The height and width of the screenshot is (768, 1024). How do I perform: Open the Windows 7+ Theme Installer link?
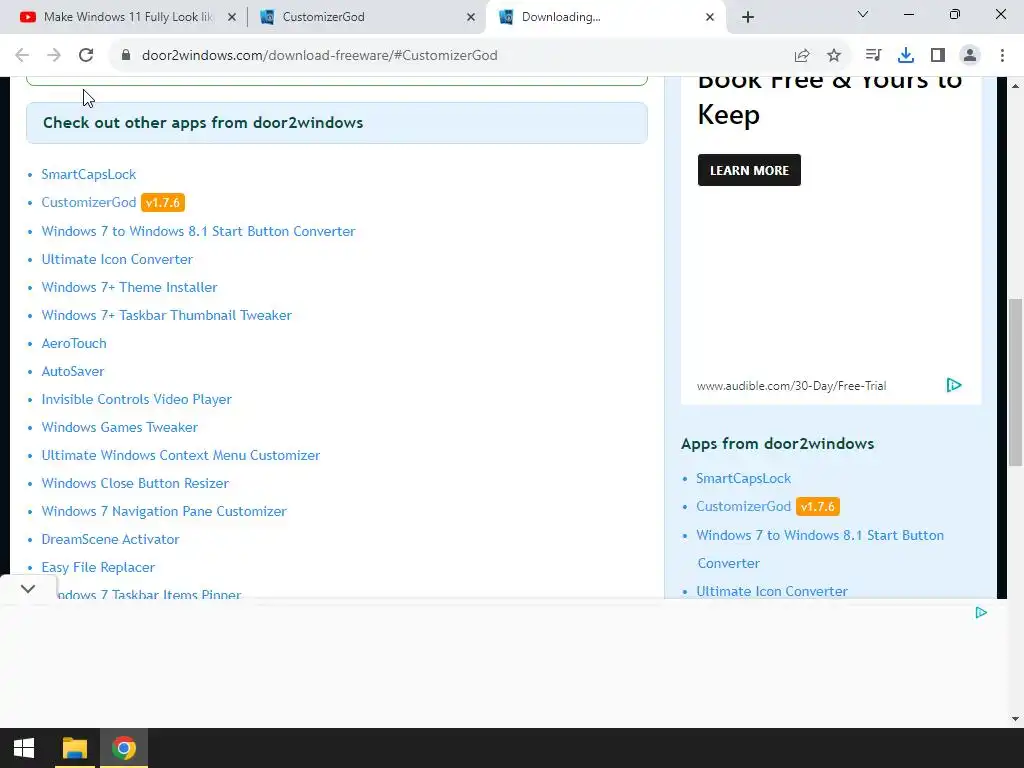point(129,287)
